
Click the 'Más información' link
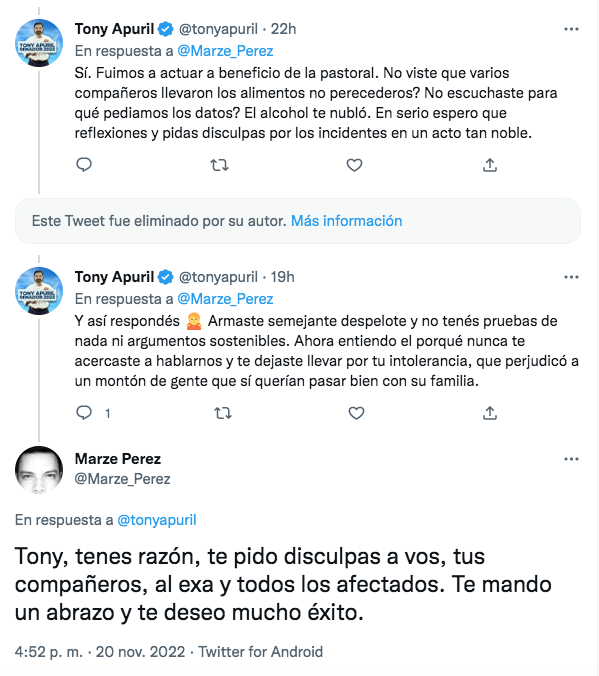(x=347, y=221)
